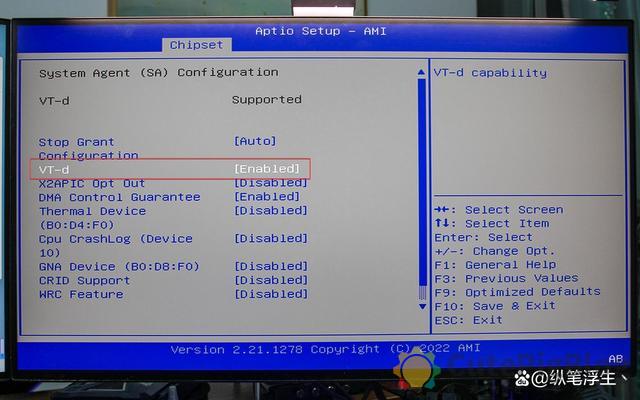Click the +/-: Change Opt. hint
Screen dimensions: 640x400
pos(495,251)
